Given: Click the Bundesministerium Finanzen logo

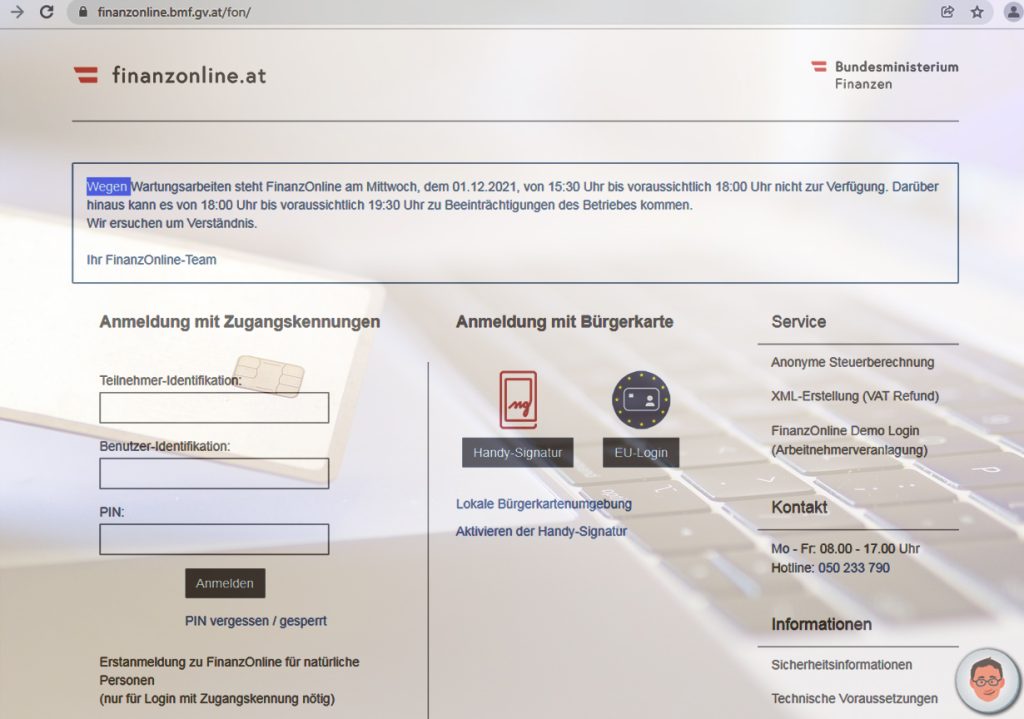Looking at the screenshot, I should tap(885, 75).
